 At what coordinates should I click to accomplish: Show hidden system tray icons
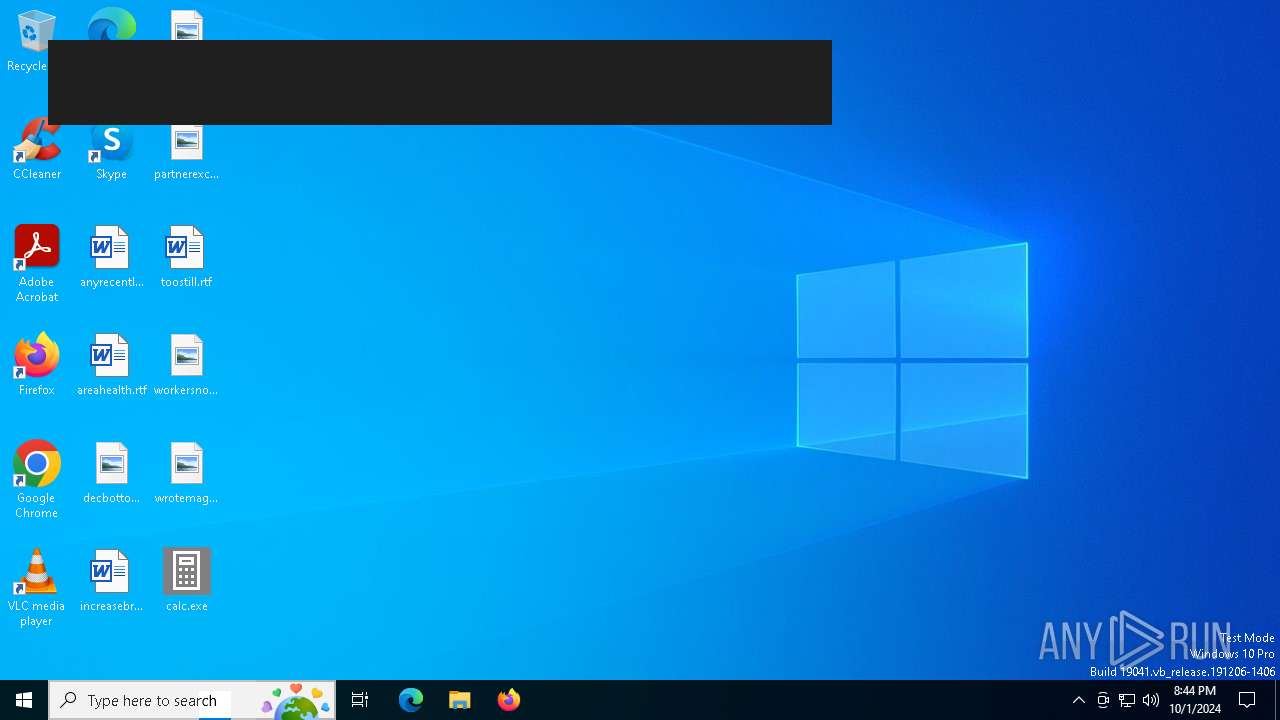click(1079, 700)
